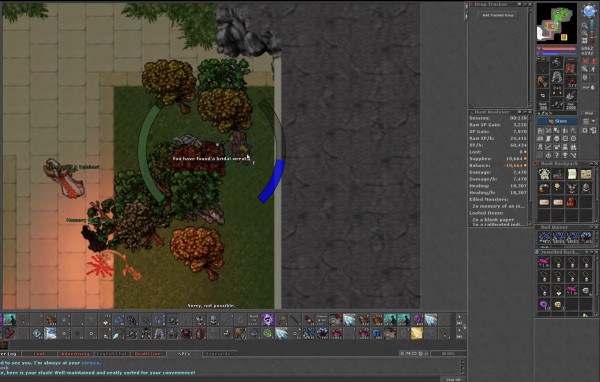This screenshot has height=382, width=600.
Task: Open the Hunt Analyser context menu icon
Action: tap(520, 112)
